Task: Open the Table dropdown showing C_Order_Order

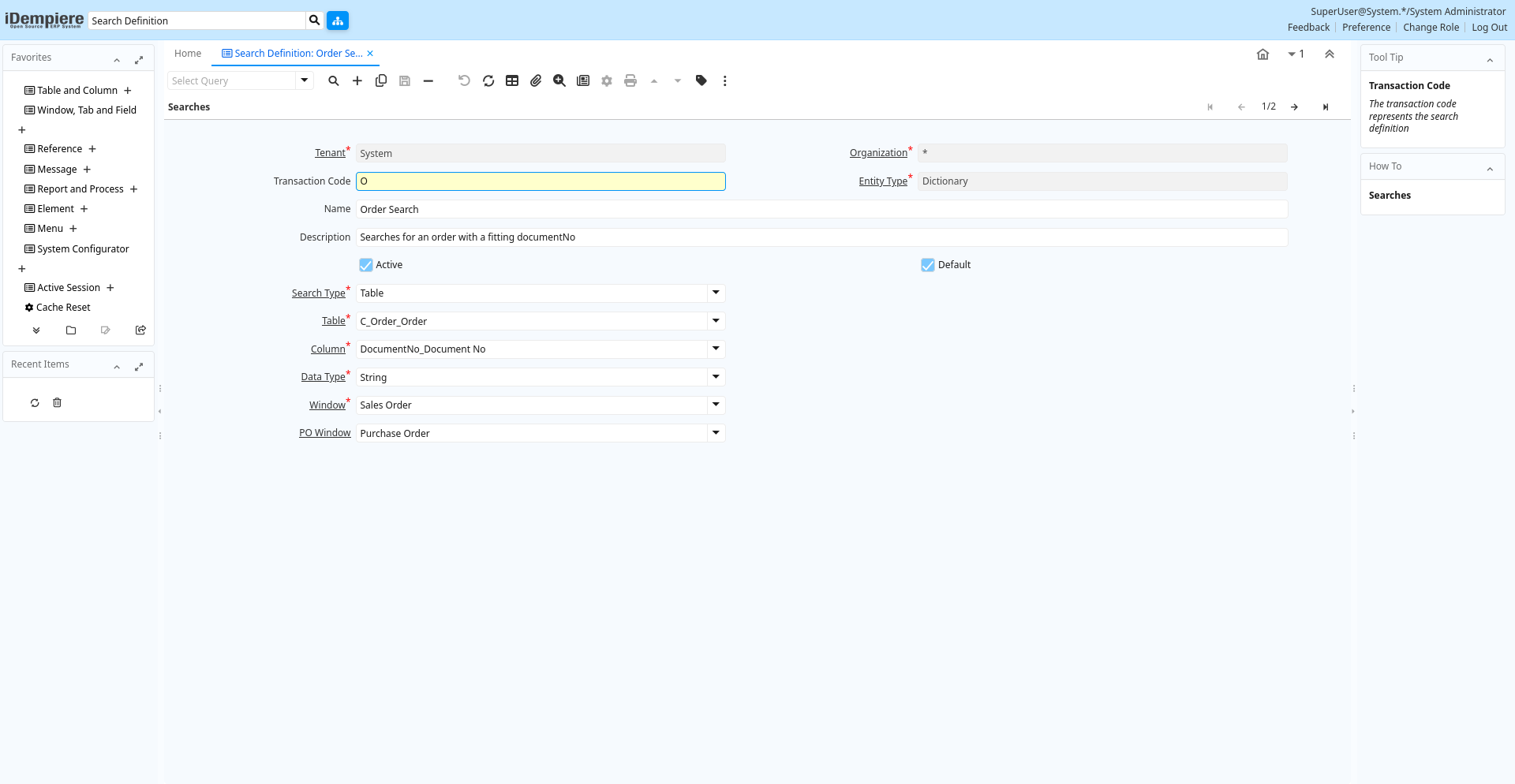Action: click(x=716, y=321)
